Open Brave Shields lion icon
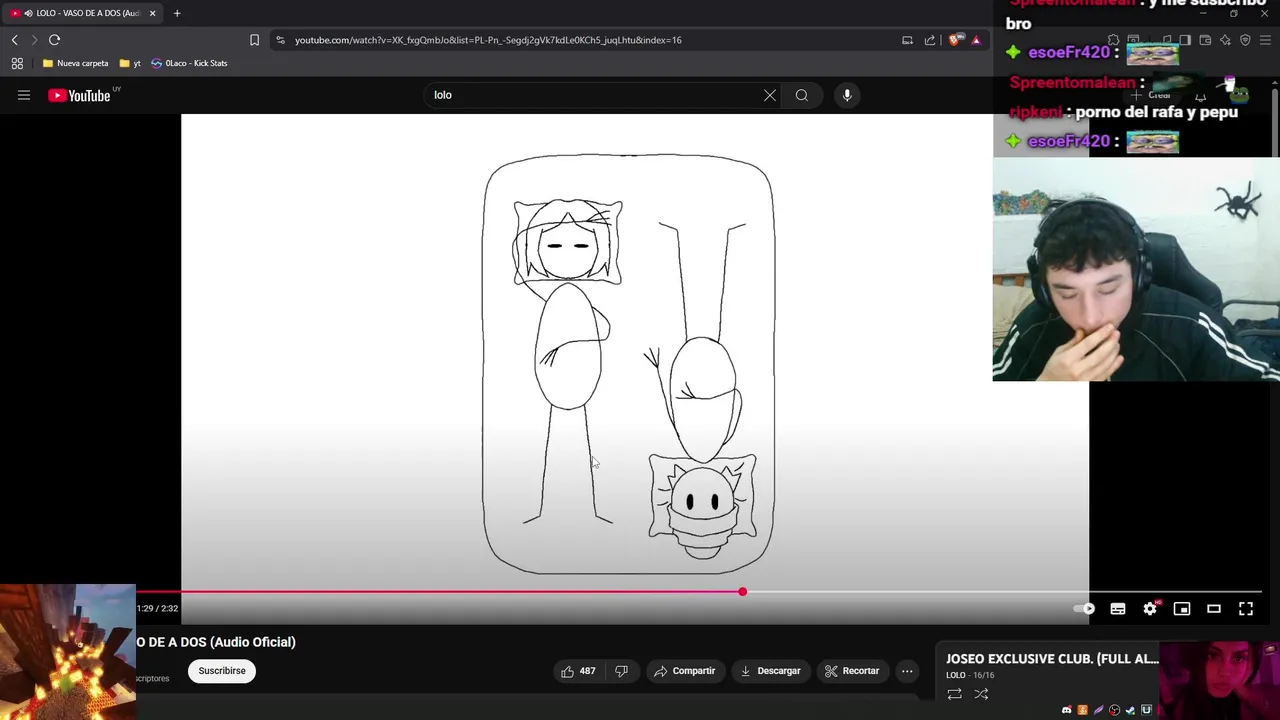The image size is (1280, 720). 955,40
